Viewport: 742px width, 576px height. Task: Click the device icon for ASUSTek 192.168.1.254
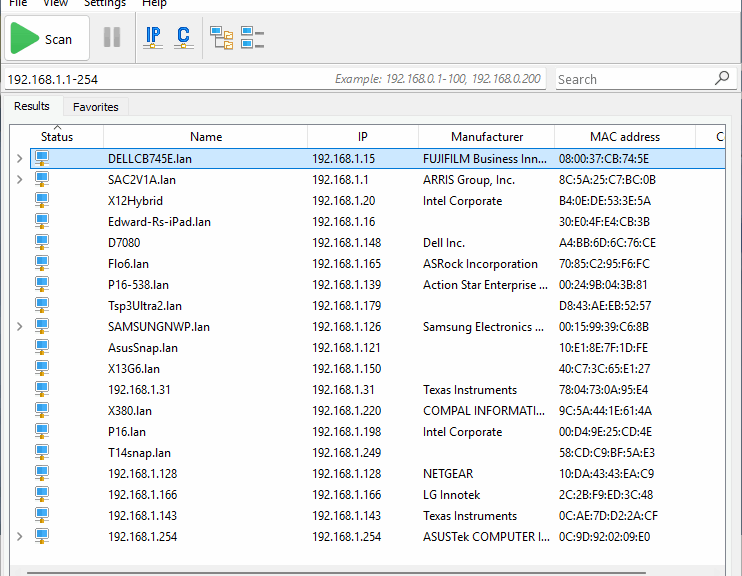pos(42,536)
